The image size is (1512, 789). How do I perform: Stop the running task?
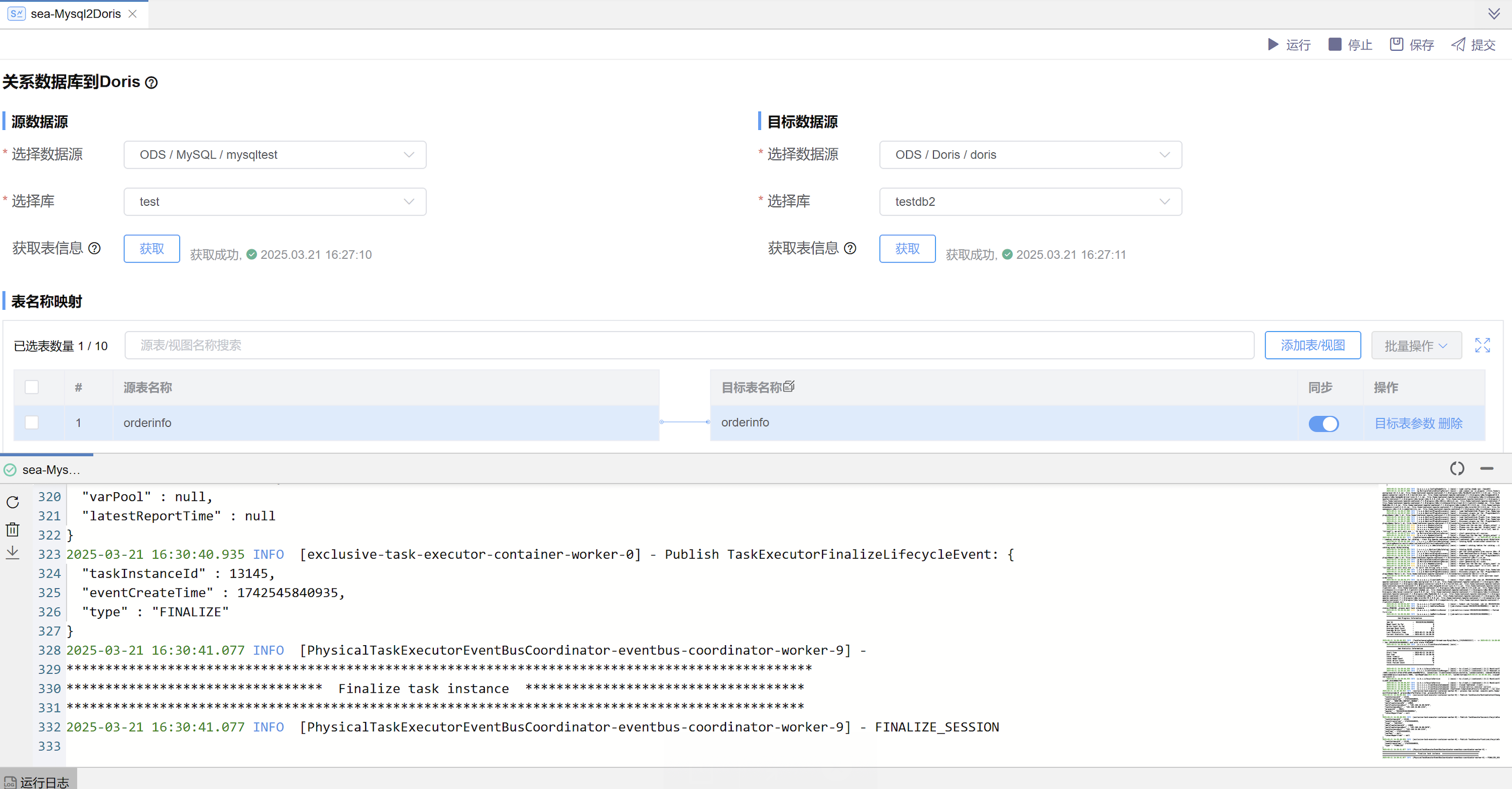(x=1350, y=45)
